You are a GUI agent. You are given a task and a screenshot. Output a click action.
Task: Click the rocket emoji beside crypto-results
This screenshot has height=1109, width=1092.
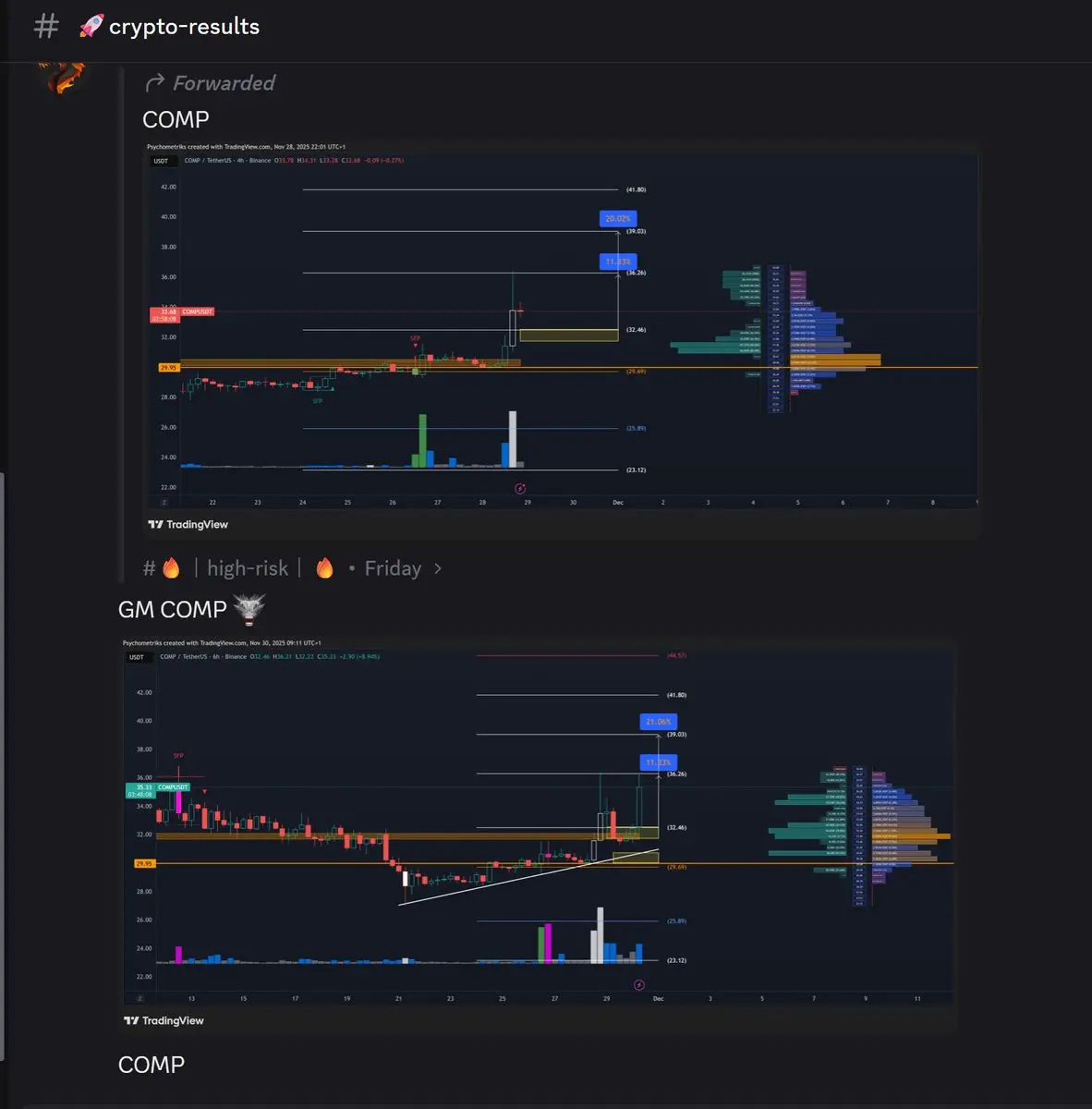(91, 26)
